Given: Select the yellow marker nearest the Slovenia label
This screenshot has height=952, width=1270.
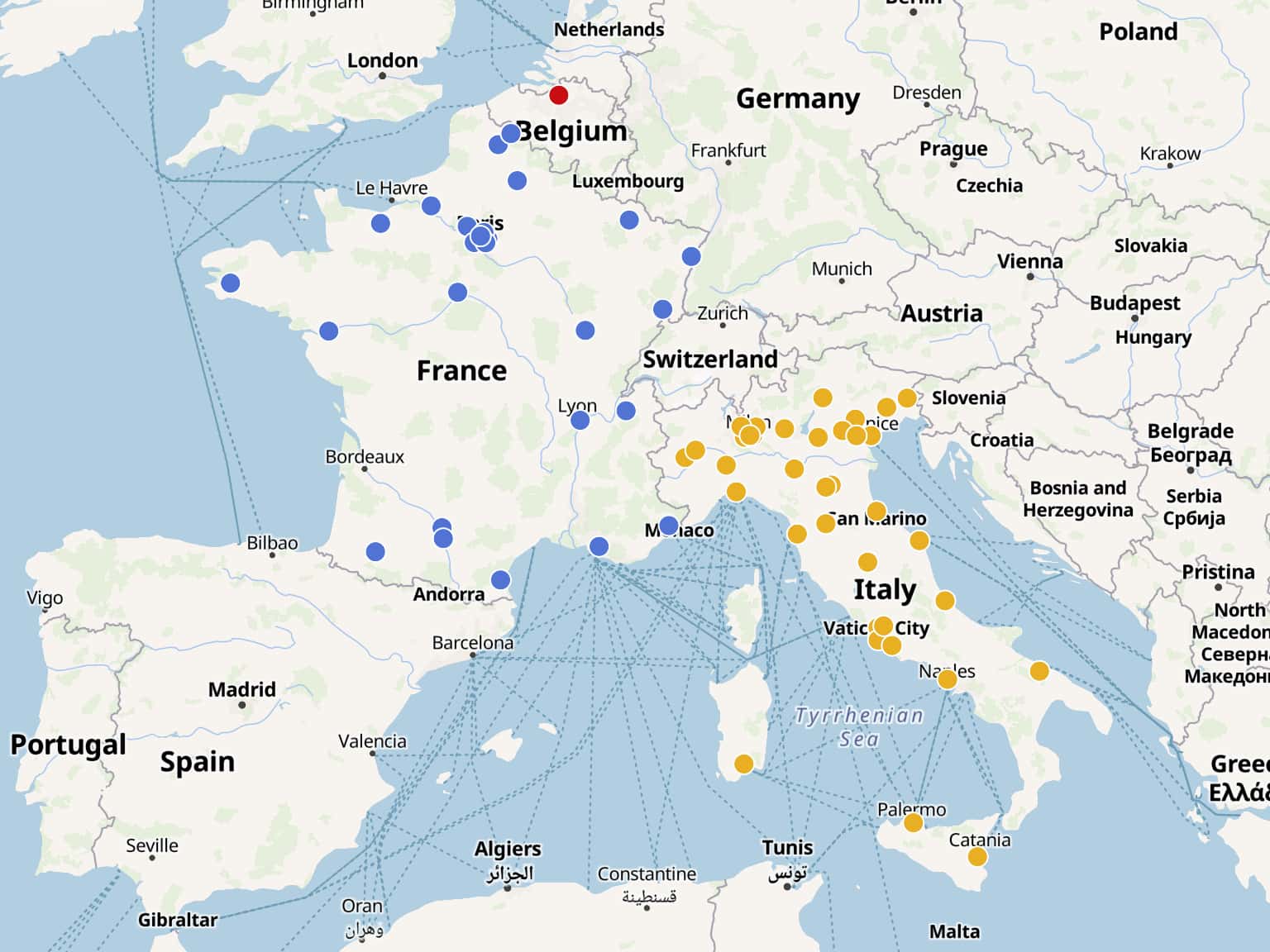Looking at the screenshot, I should (x=907, y=398).
